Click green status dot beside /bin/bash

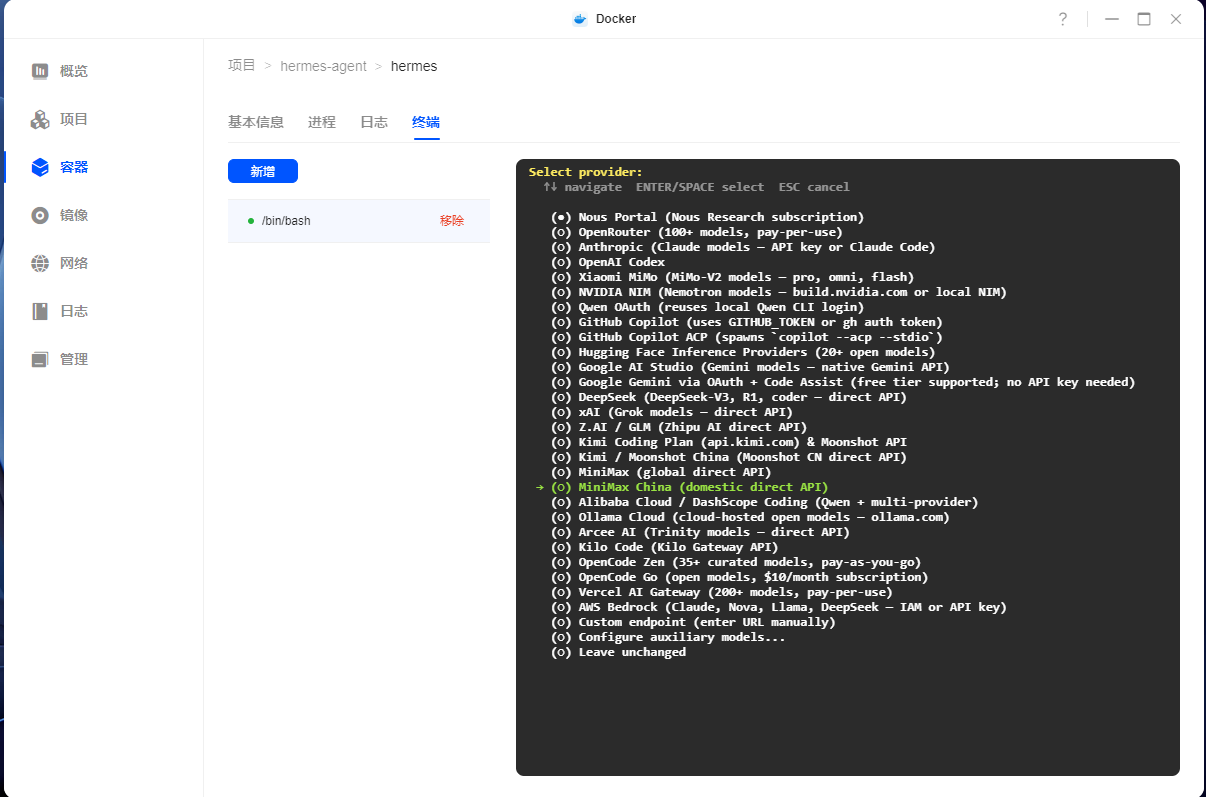[x=250, y=221]
